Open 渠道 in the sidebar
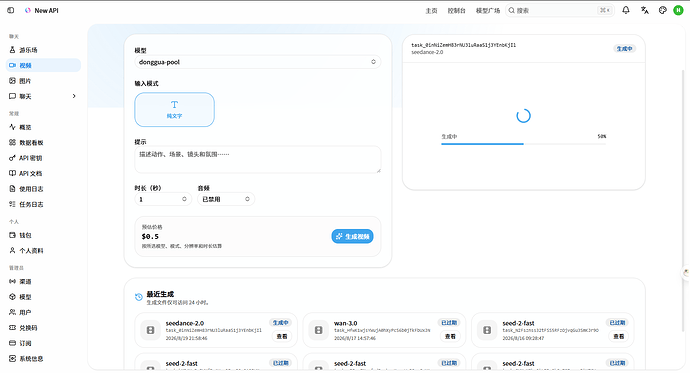Screen dimensions: 690x373 pyautogui.click(x=43, y=282)
